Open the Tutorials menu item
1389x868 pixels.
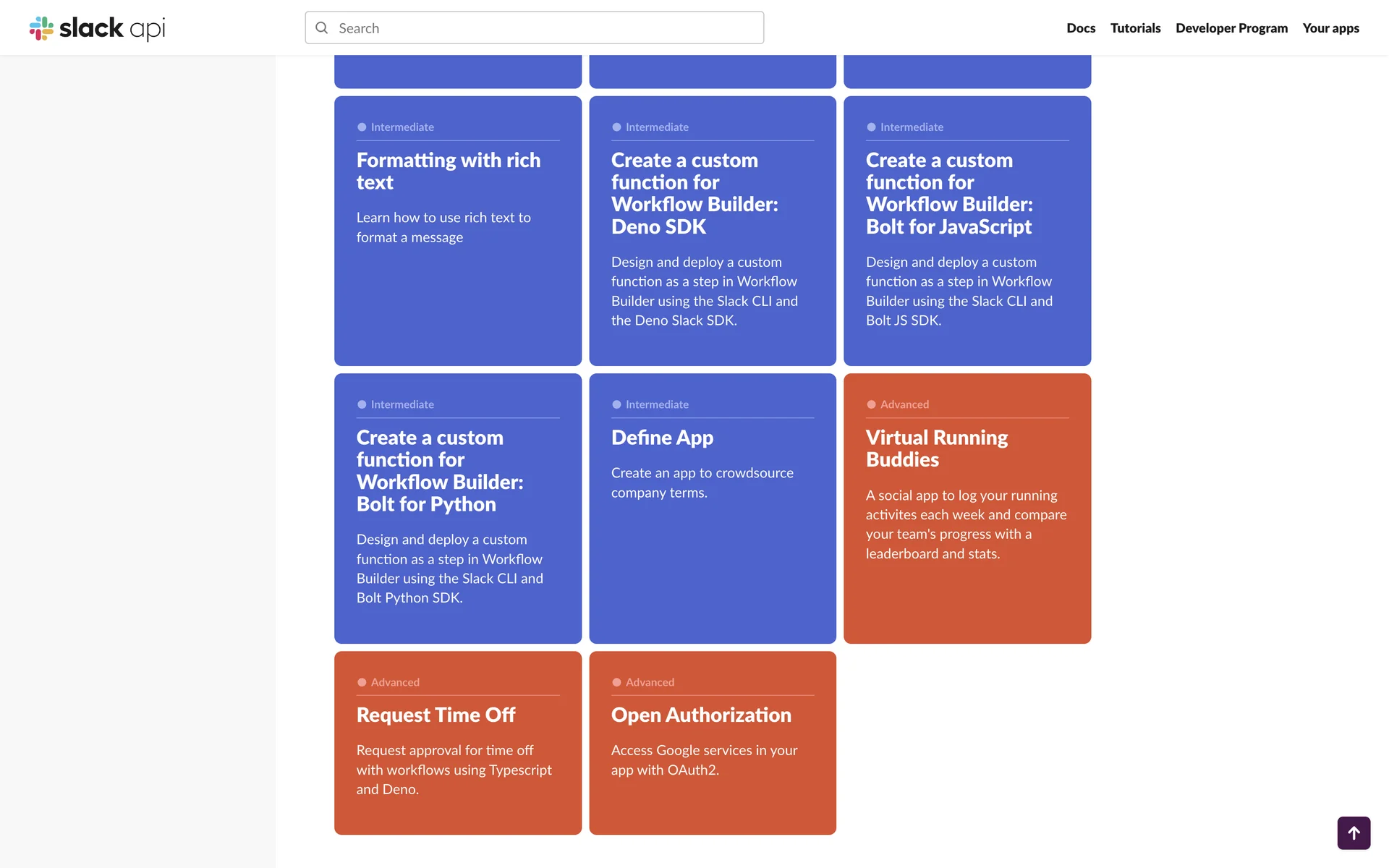pos(1135,28)
